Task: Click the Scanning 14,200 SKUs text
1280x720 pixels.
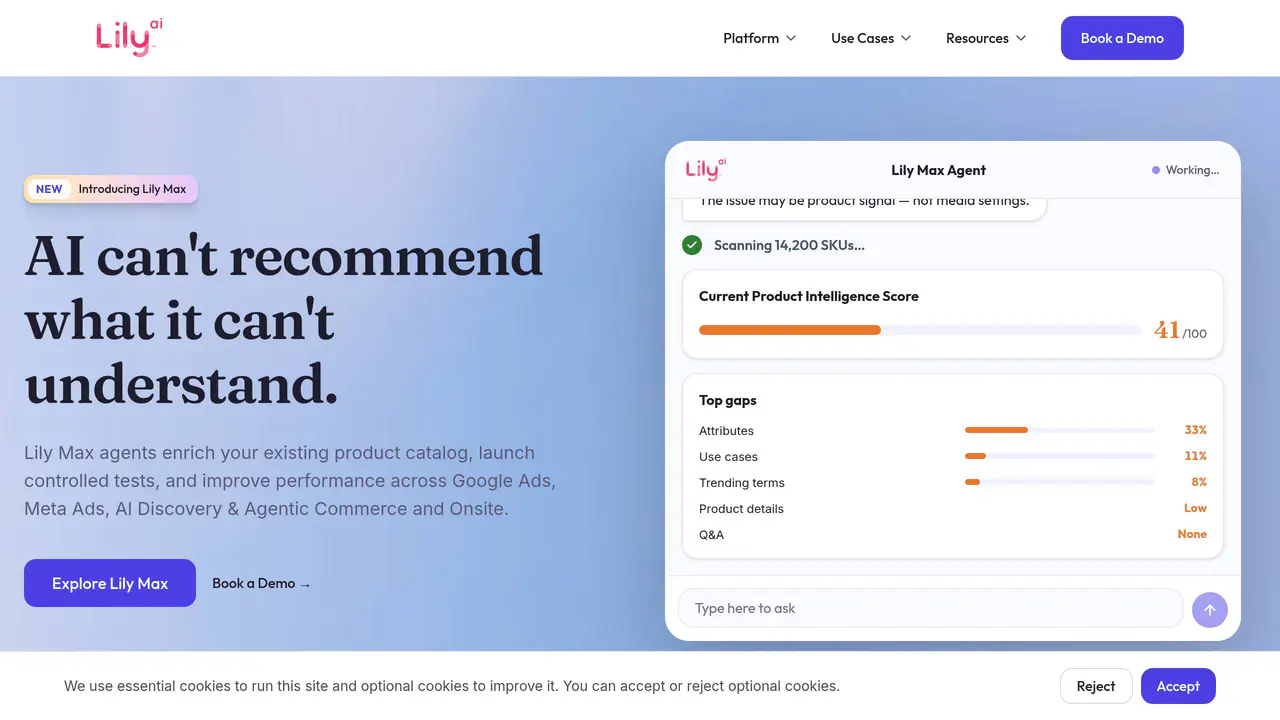Action: [789, 245]
